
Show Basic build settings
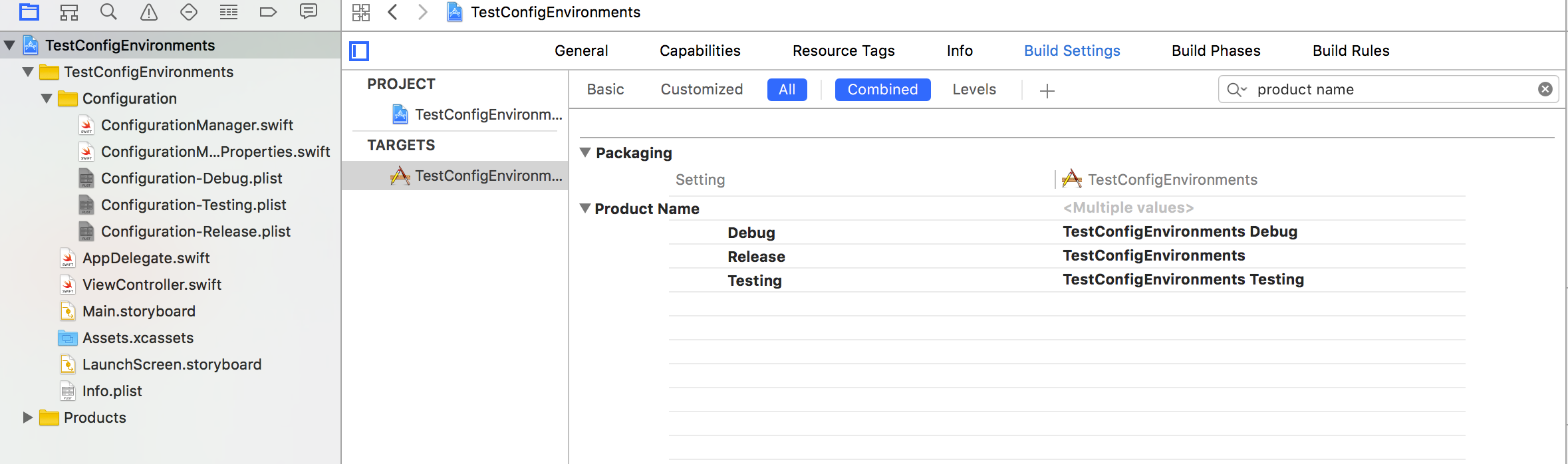click(x=605, y=89)
